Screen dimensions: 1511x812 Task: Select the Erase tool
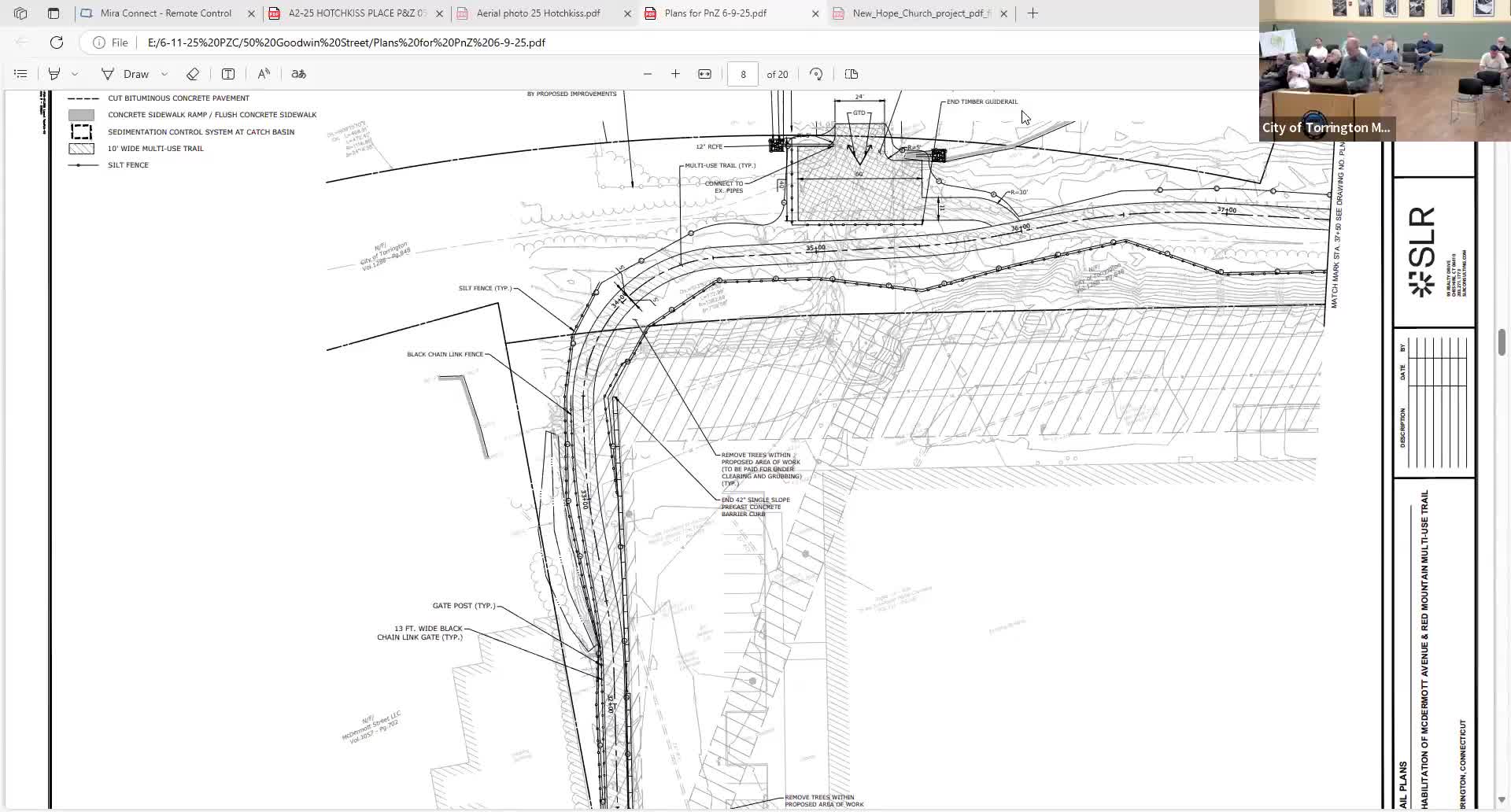(x=193, y=74)
